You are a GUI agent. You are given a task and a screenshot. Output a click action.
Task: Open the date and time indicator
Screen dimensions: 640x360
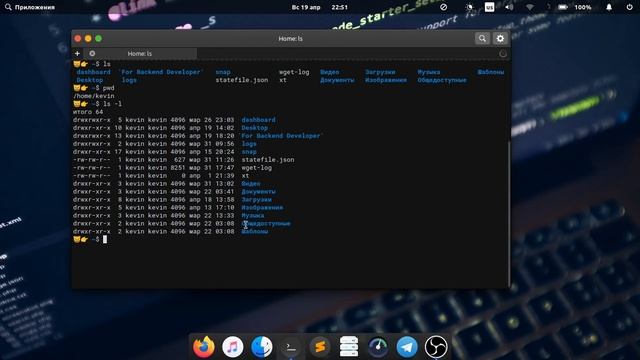click(x=320, y=7)
